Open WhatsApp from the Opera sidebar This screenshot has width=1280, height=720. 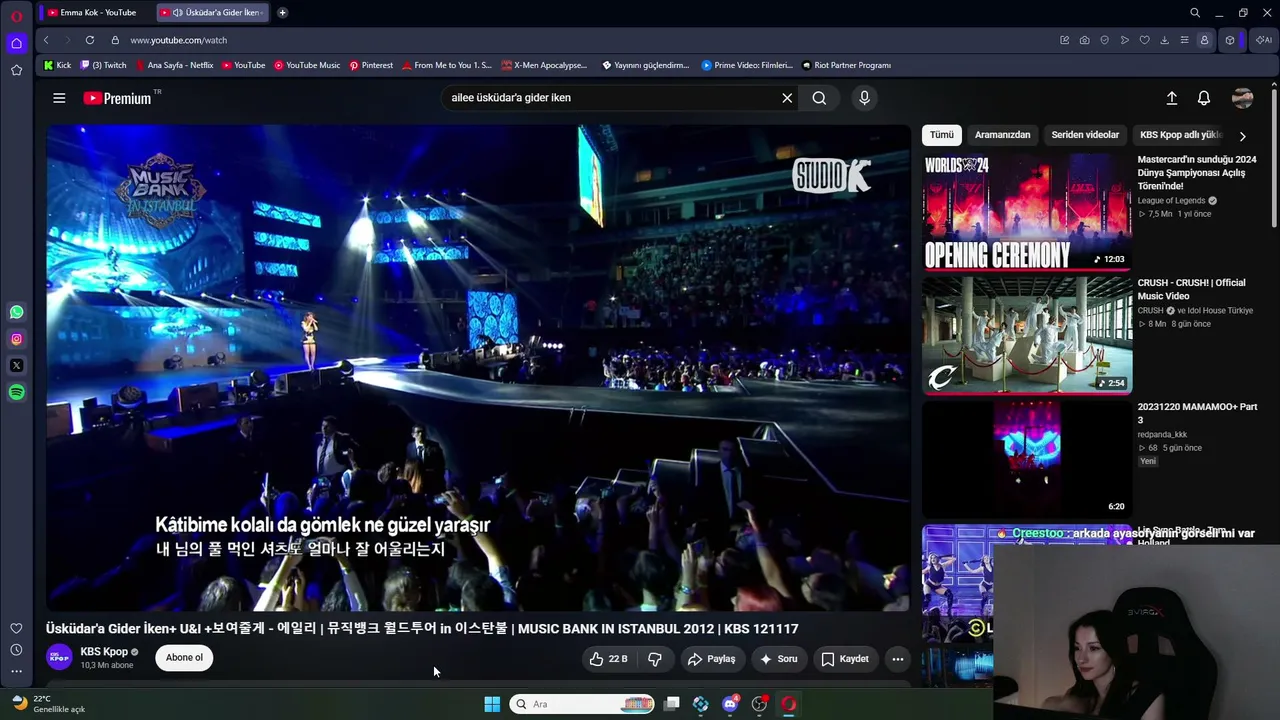coord(16,312)
